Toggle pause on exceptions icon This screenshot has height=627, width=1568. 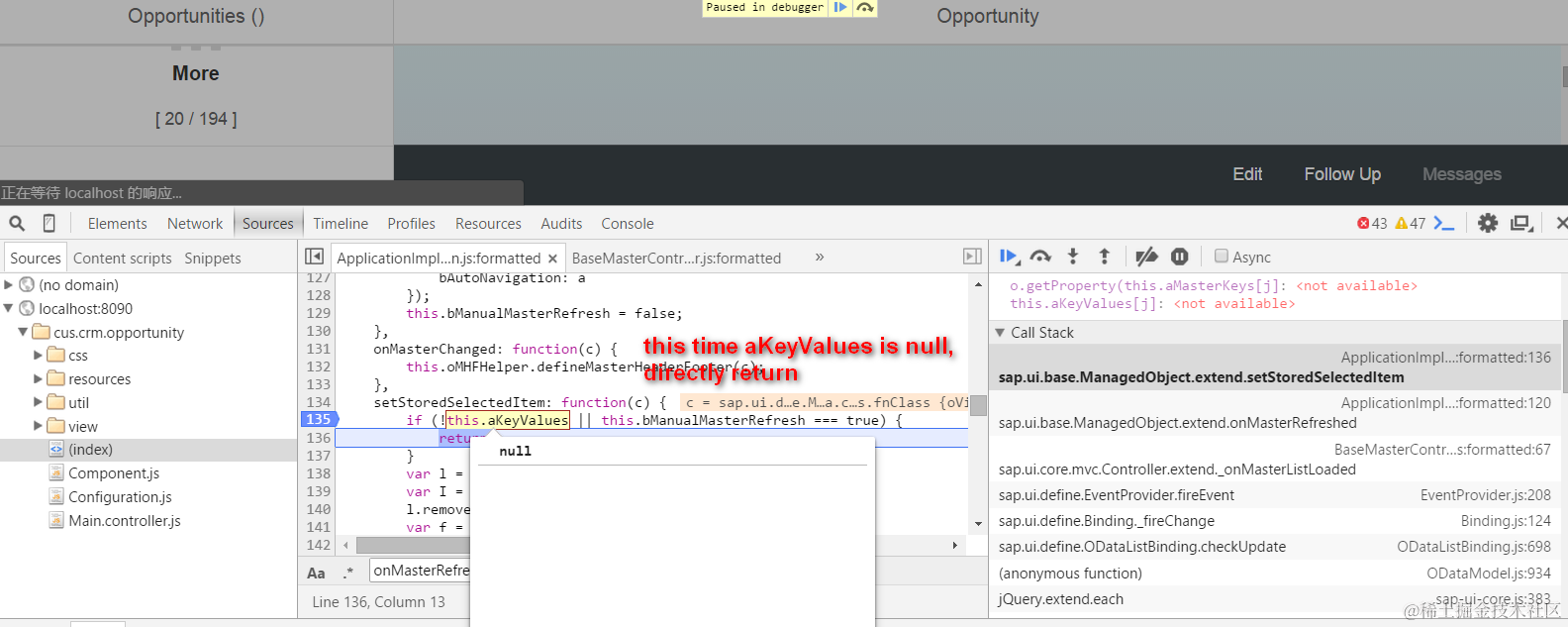1180,257
